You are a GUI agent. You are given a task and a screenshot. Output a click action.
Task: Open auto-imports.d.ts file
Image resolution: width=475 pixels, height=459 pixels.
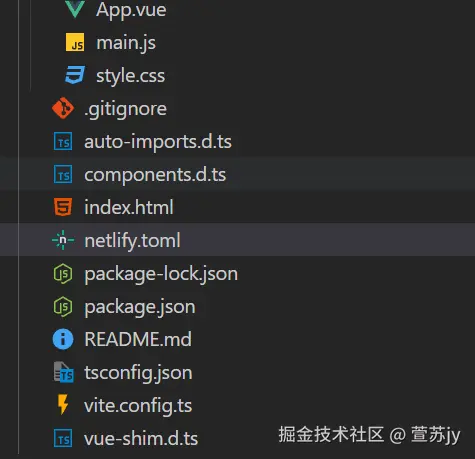coord(158,142)
